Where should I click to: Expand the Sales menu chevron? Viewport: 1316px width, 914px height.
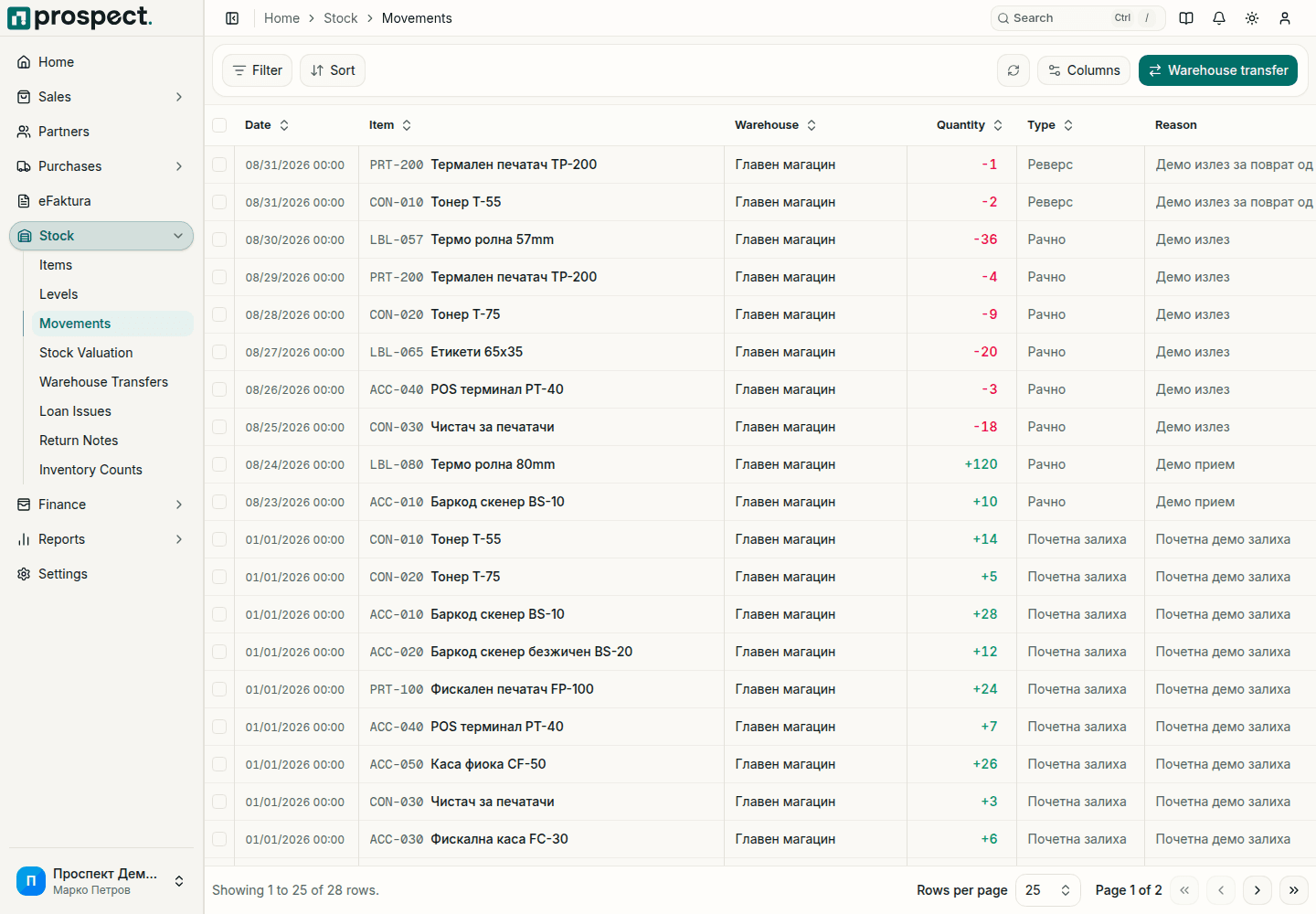point(179,97)
